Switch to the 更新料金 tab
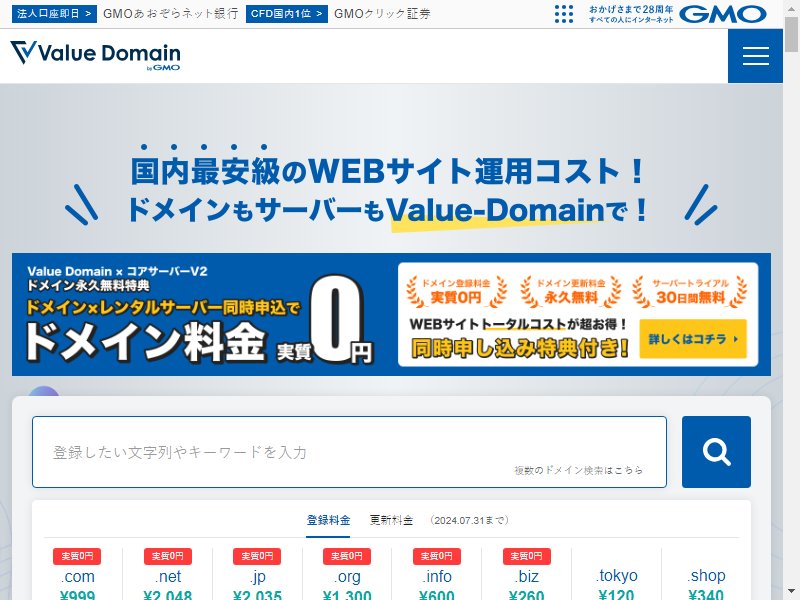This screenshot has height=600, width=800. click(x=391, y=520)
